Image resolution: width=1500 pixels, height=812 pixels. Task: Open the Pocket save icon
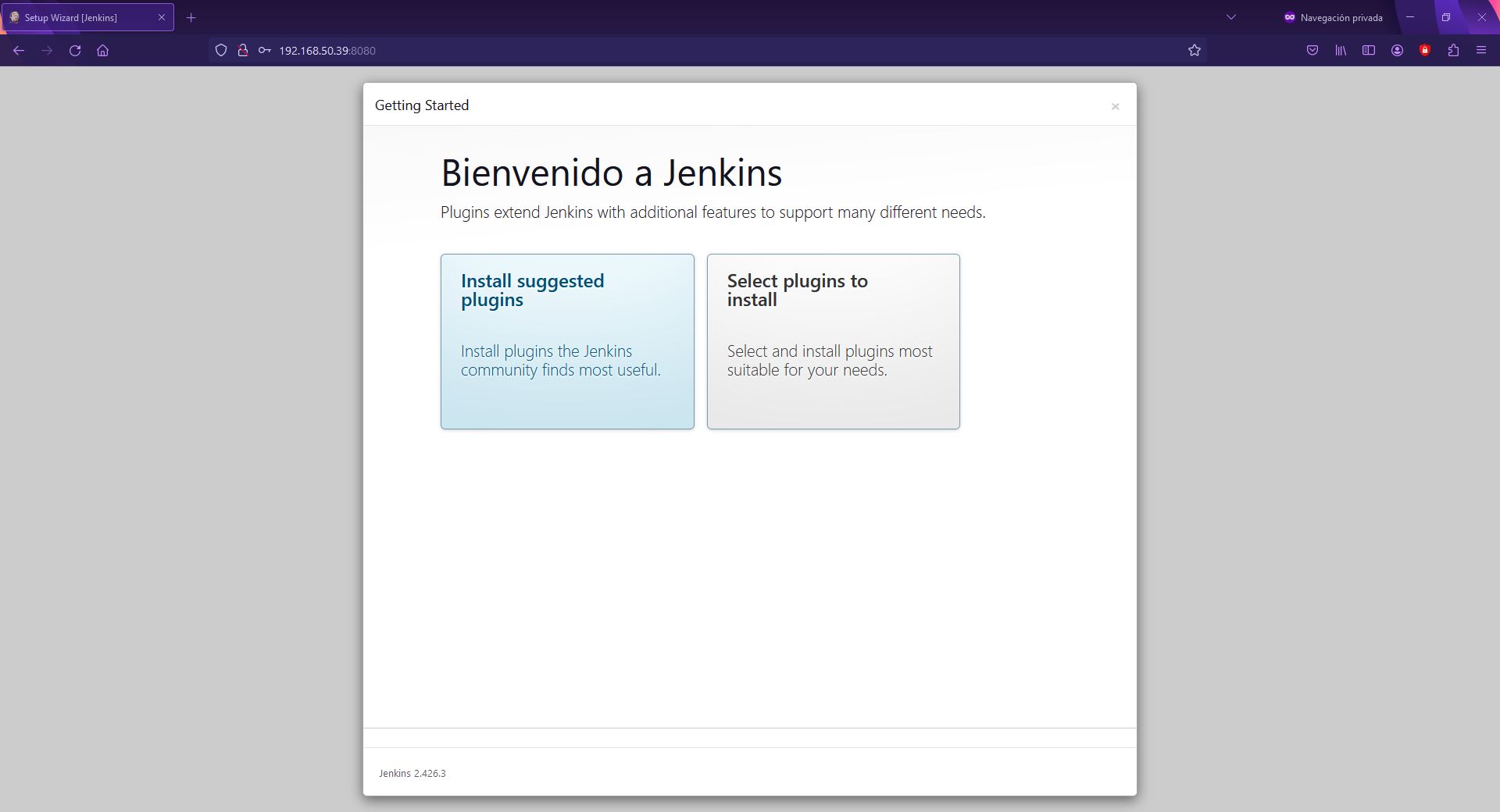coord(1312,51)
